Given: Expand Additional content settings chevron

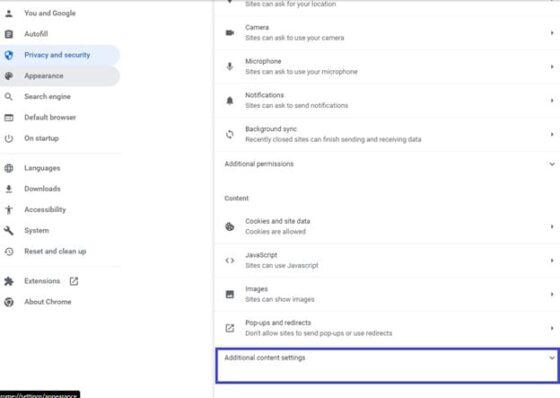Looking at the screenshot, I should pyautogui.click(x=552, y=358).
